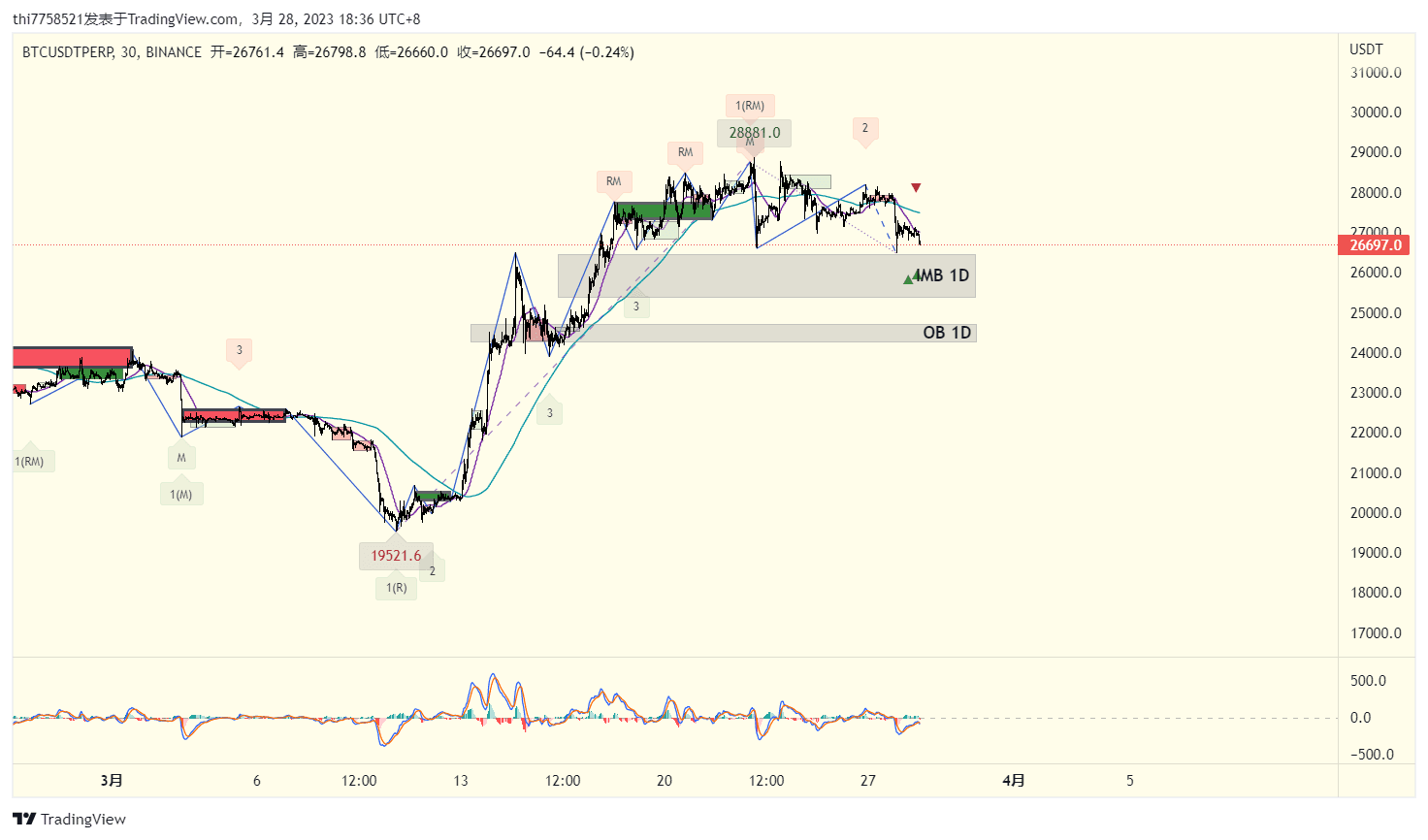Click the red down-triangle marker near 28000
The image size is (1428, 840).
point(916,187)
